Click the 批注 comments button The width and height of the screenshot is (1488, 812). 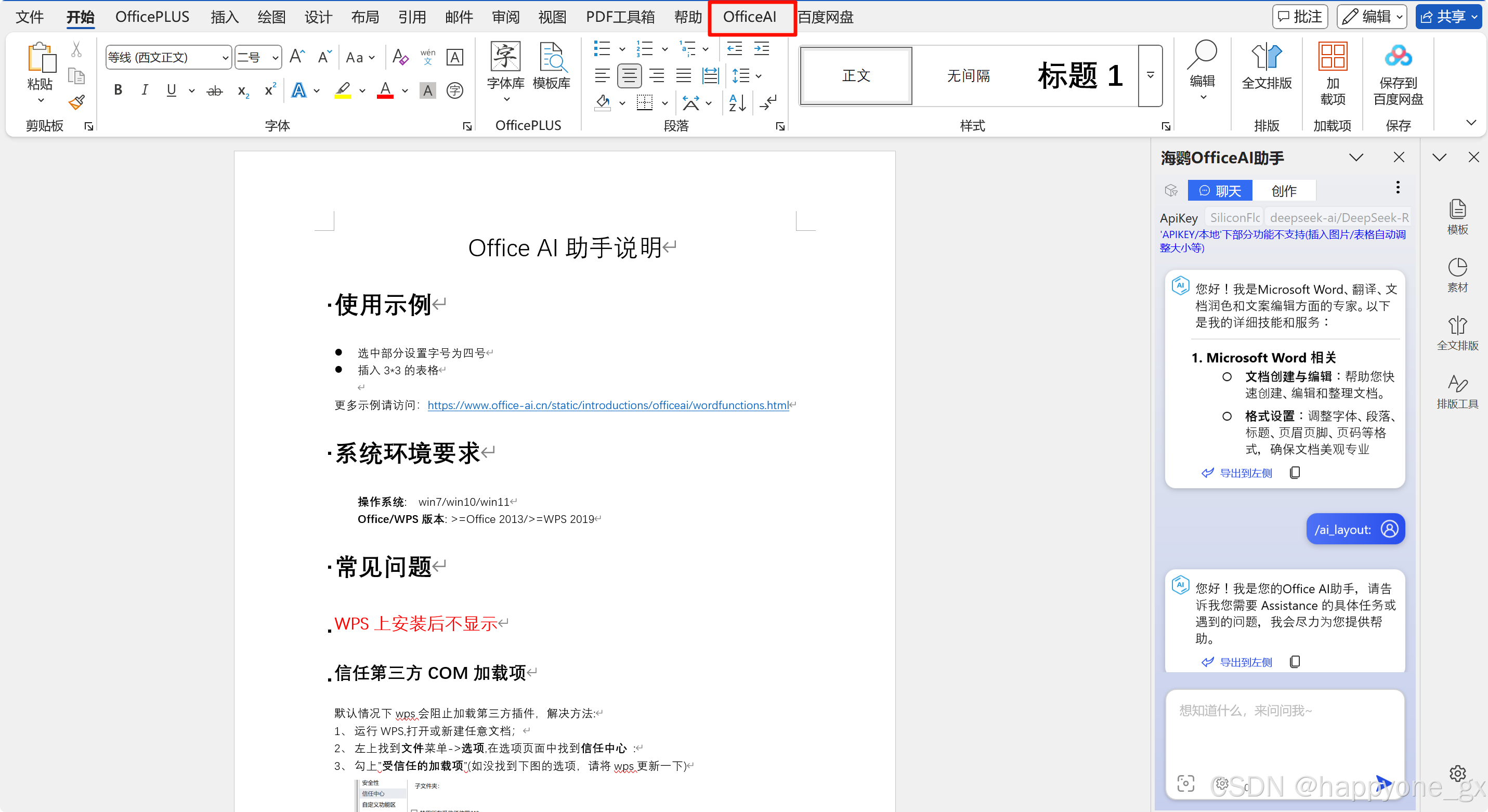point(1300,17)
